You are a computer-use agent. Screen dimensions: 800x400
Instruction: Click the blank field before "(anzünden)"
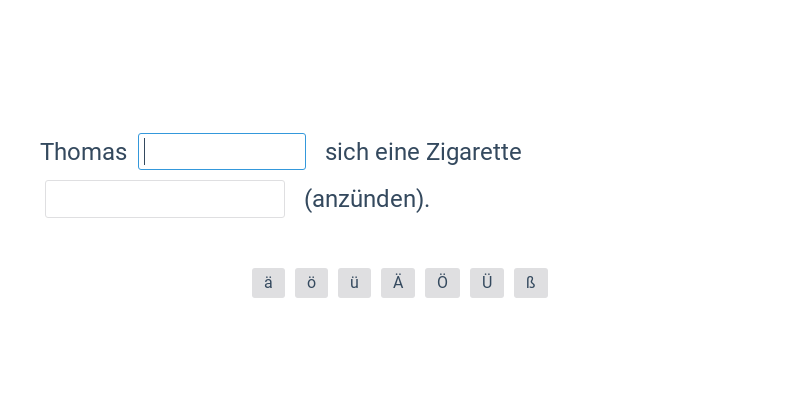click(x=165, y=199)
